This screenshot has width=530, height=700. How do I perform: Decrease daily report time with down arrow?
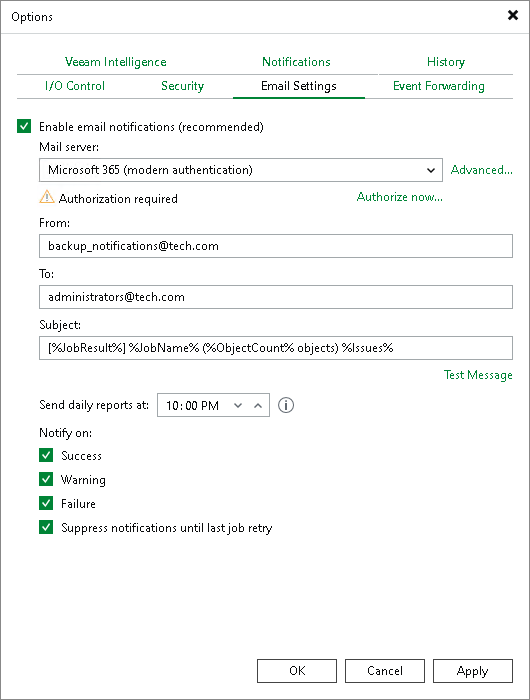tap(238, 405)
